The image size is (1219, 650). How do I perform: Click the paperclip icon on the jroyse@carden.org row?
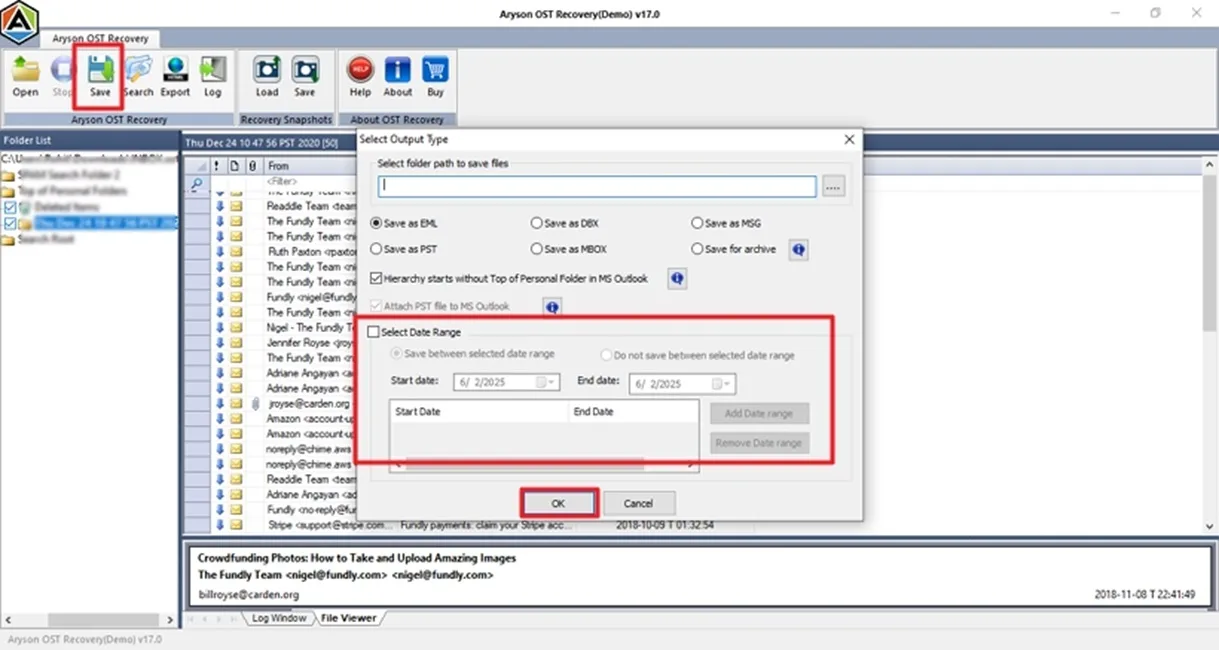(254, 403)
